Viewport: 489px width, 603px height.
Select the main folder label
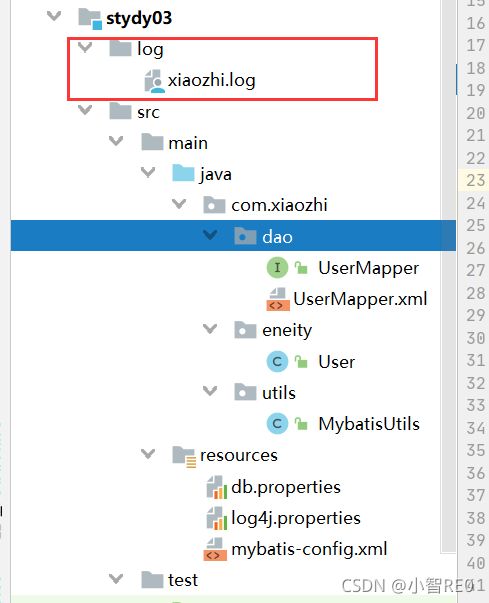pos(188,143)
